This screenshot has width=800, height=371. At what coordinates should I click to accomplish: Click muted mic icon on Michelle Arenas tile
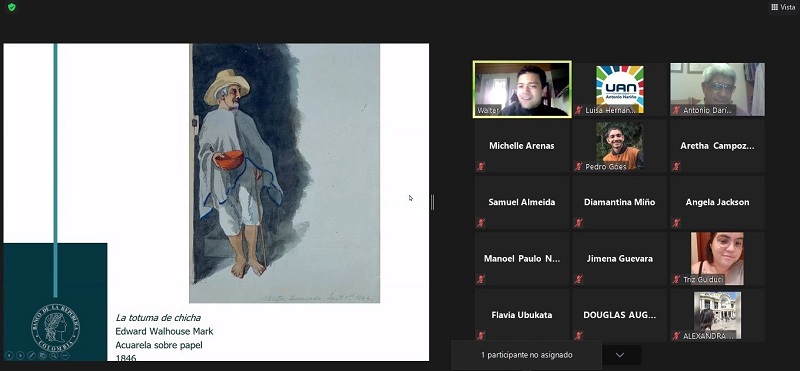click(481, 166)
